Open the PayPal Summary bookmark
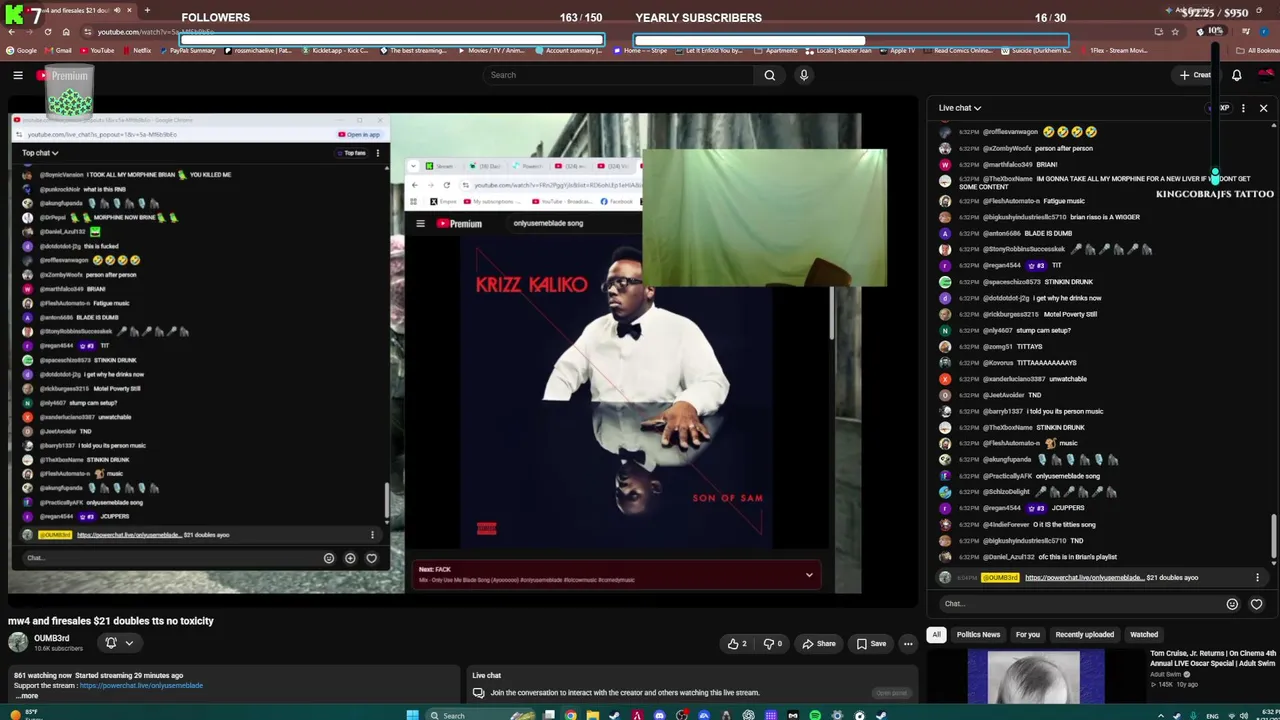The width and height of the screenshot is (1280, 720). coord(187,50)
